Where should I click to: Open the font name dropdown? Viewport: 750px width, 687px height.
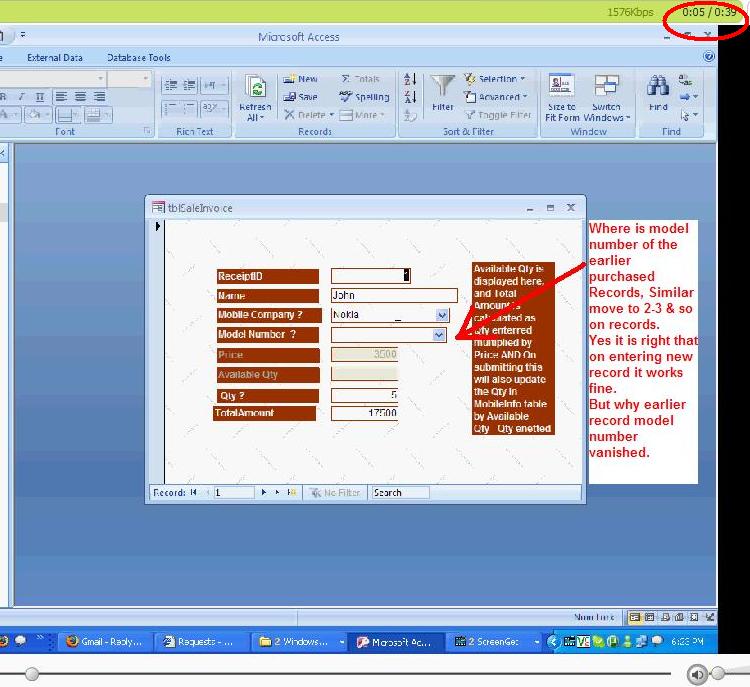click(100, 78)
